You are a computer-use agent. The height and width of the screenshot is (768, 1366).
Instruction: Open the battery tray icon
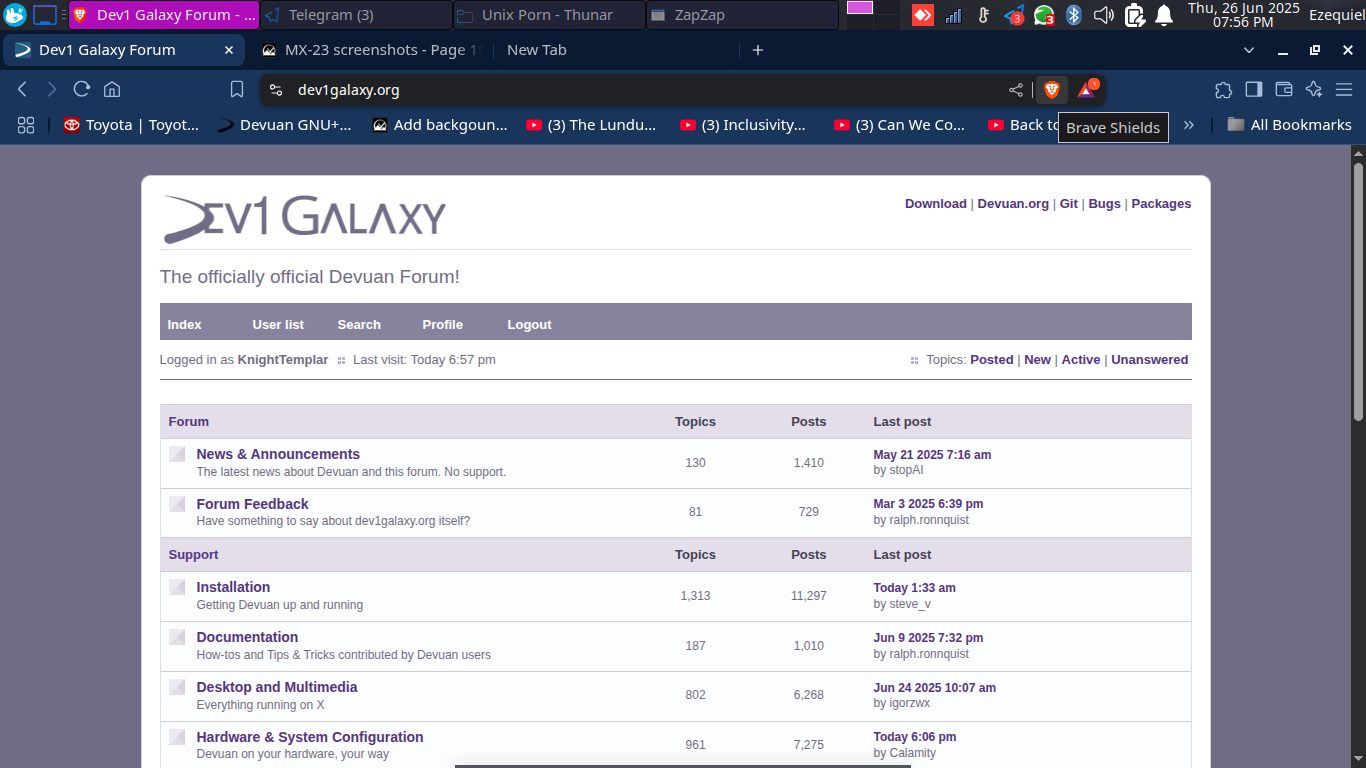(1134, 15)
